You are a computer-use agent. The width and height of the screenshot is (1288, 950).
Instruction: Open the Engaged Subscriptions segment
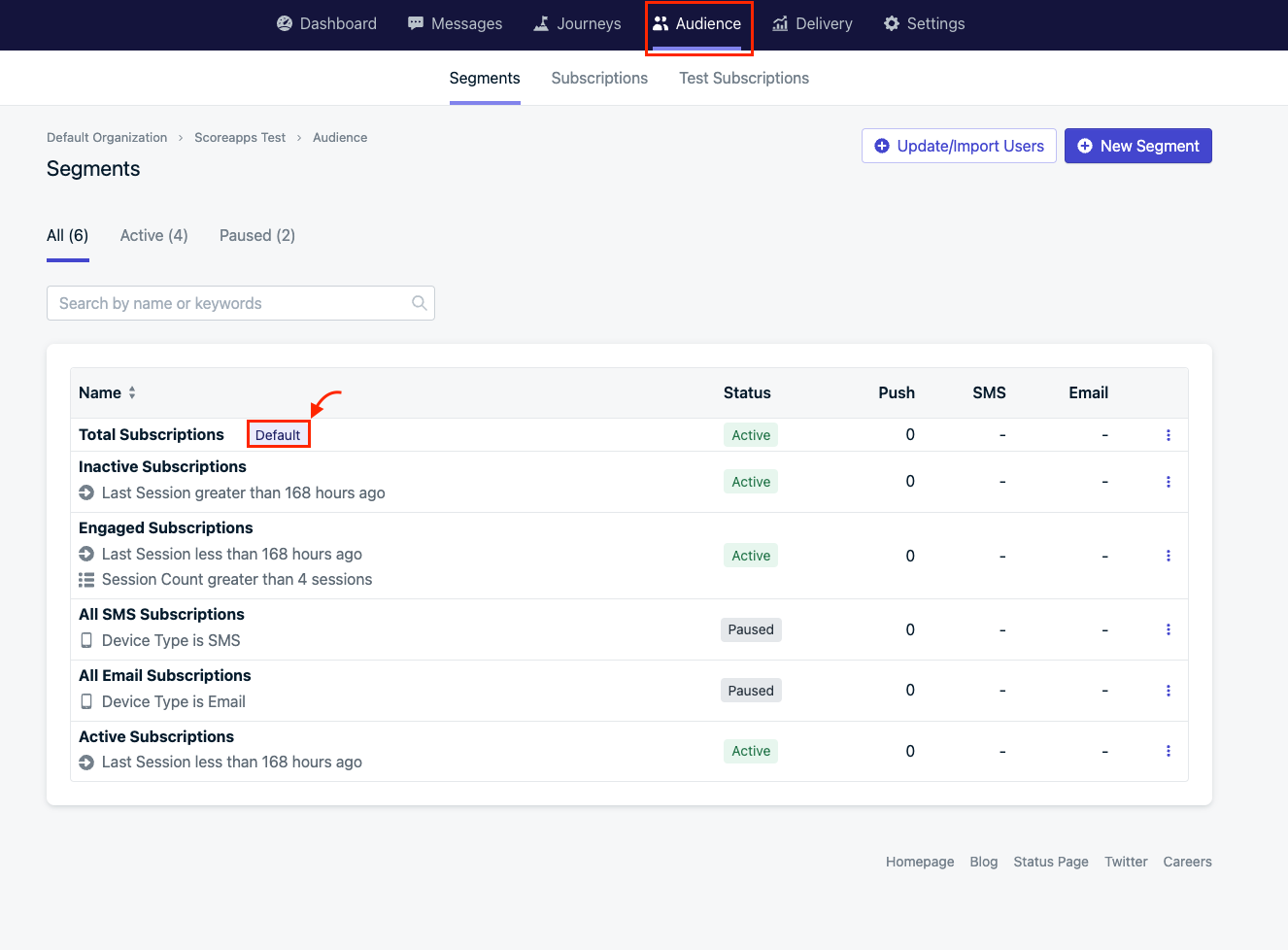[166, 527]
